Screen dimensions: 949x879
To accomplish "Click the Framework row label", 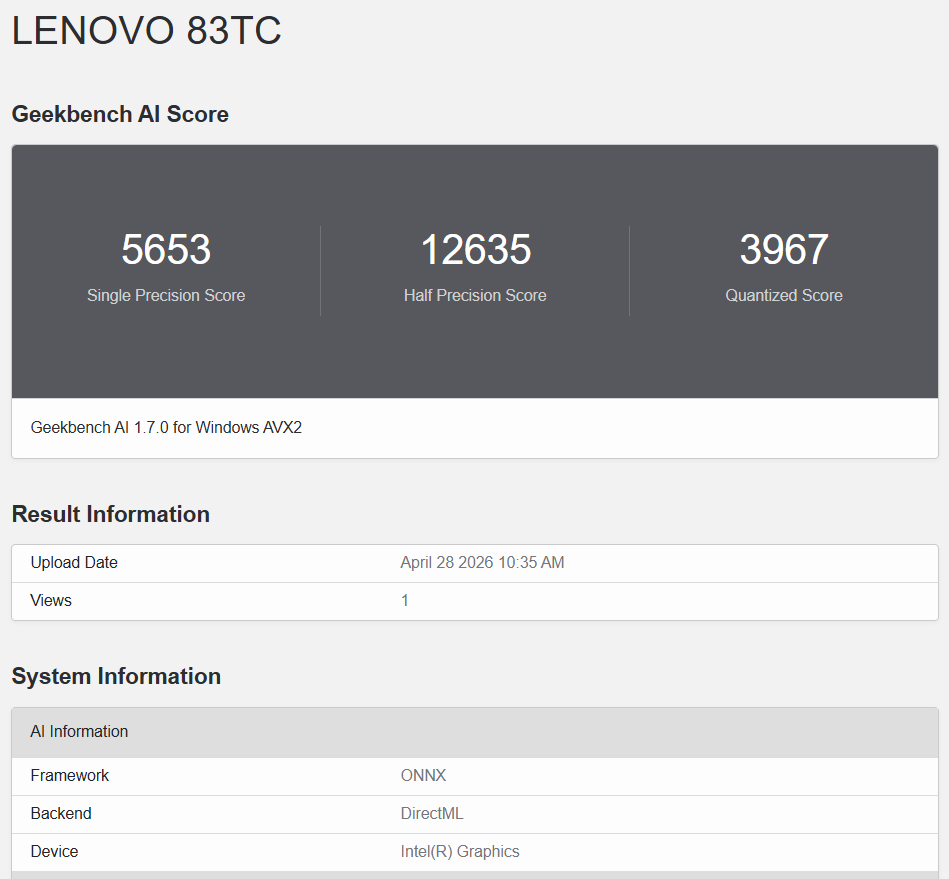I will pos(70,775).
